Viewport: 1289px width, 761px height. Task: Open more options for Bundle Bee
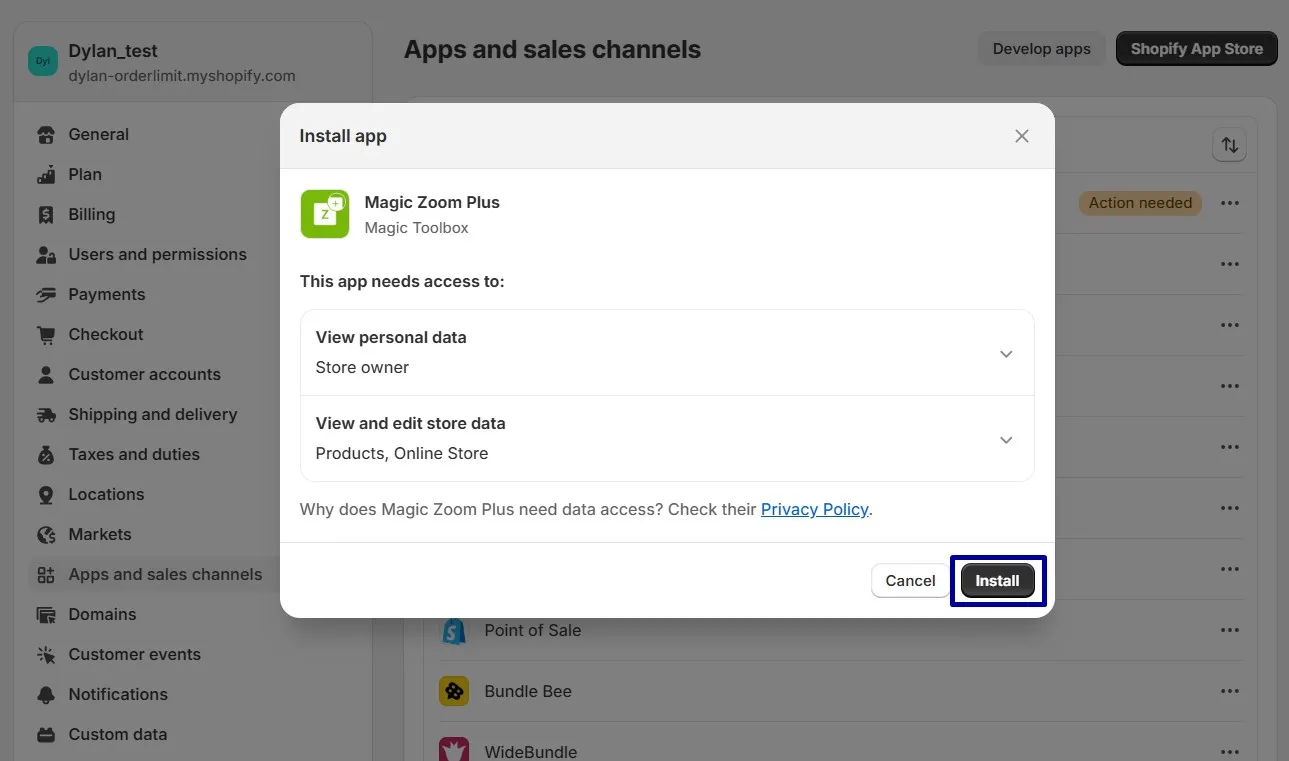click(1230, 691)
